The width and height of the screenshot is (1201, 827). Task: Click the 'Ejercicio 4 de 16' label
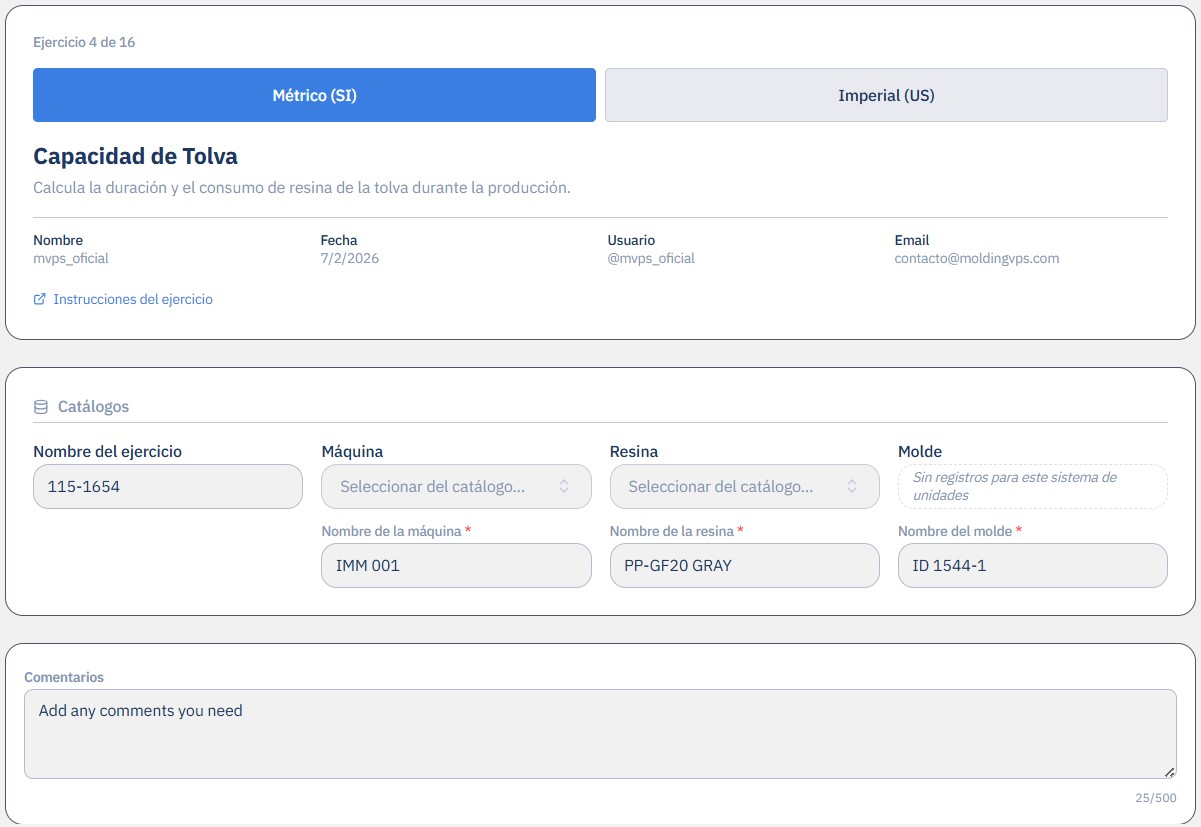pyautogui.click(x=84, y=43)
